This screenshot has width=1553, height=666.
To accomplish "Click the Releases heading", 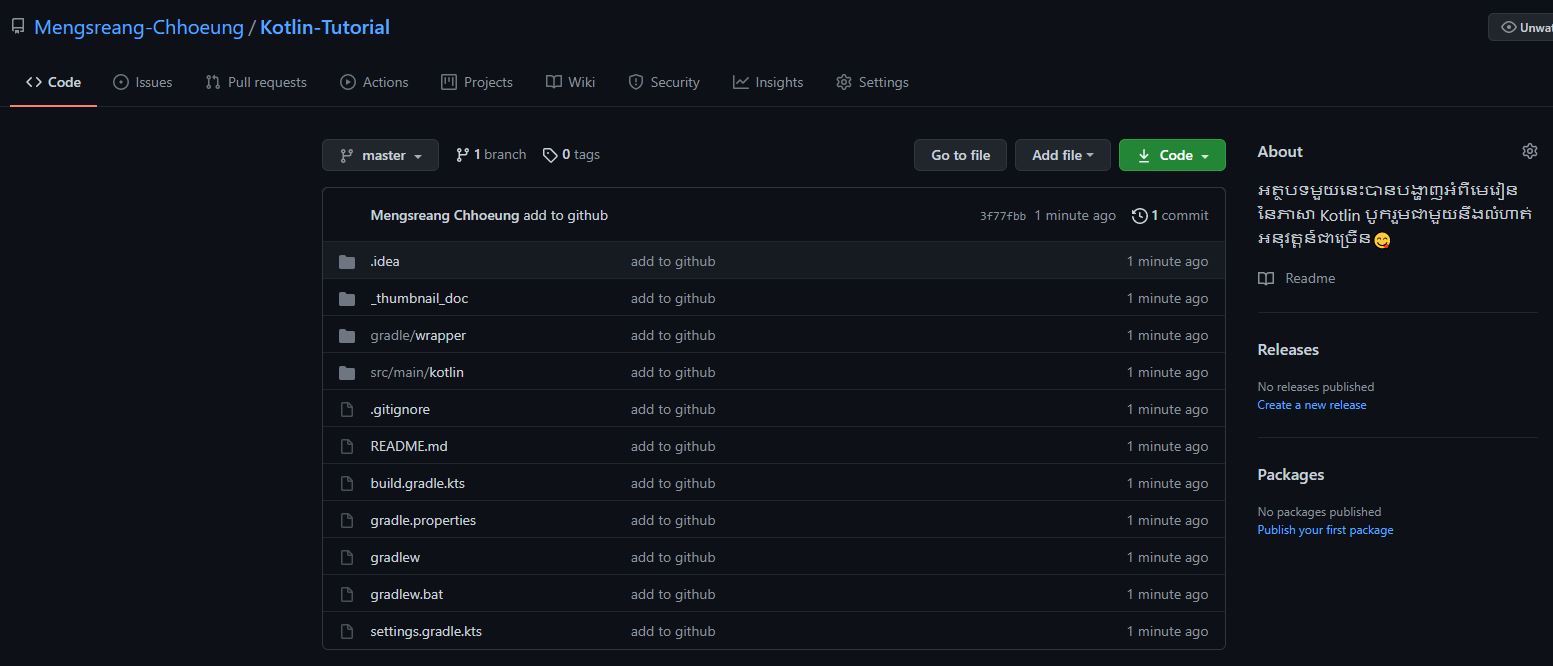I will [1288, 349].
